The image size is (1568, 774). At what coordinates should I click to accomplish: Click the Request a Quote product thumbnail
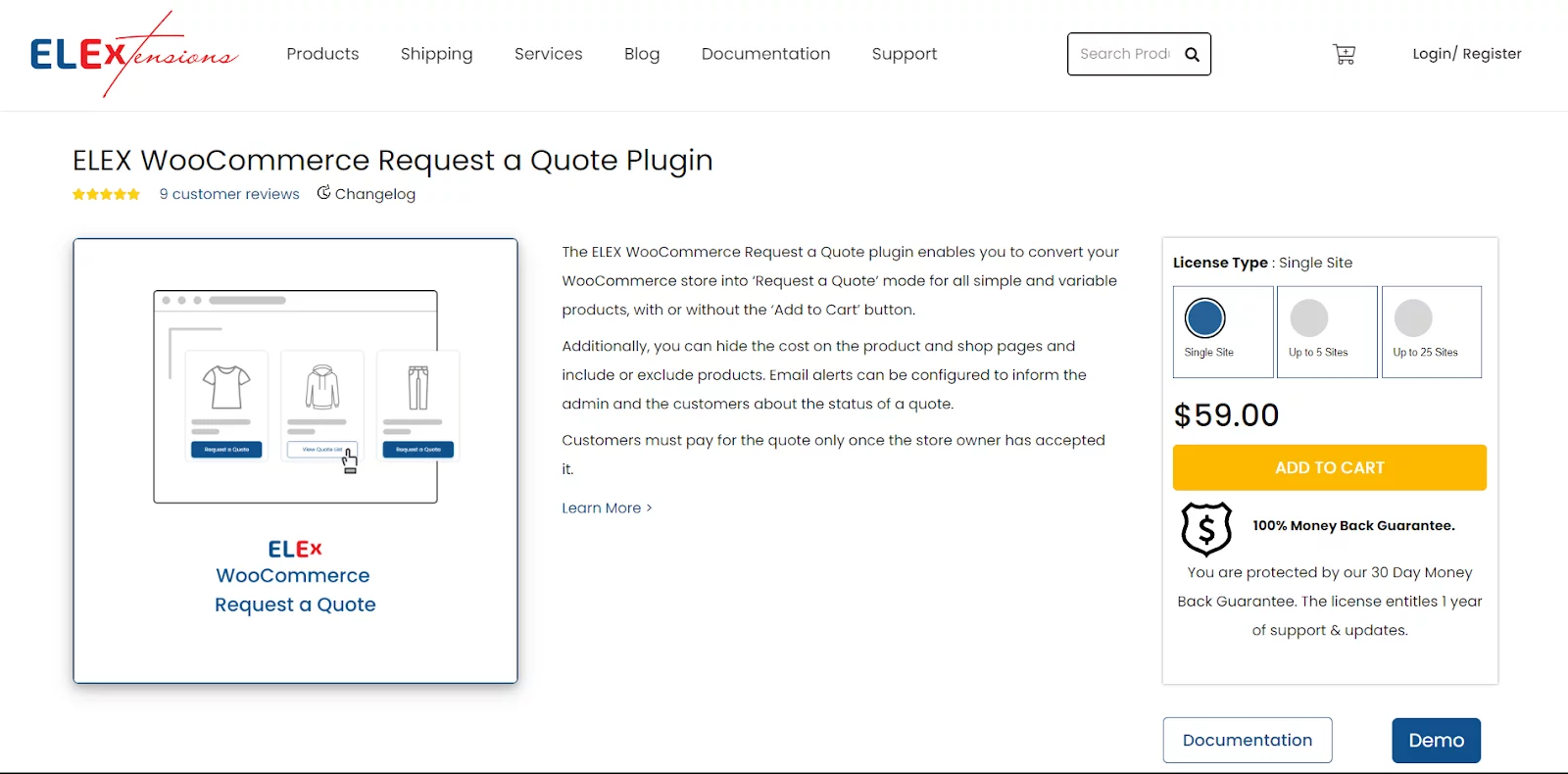295,460
